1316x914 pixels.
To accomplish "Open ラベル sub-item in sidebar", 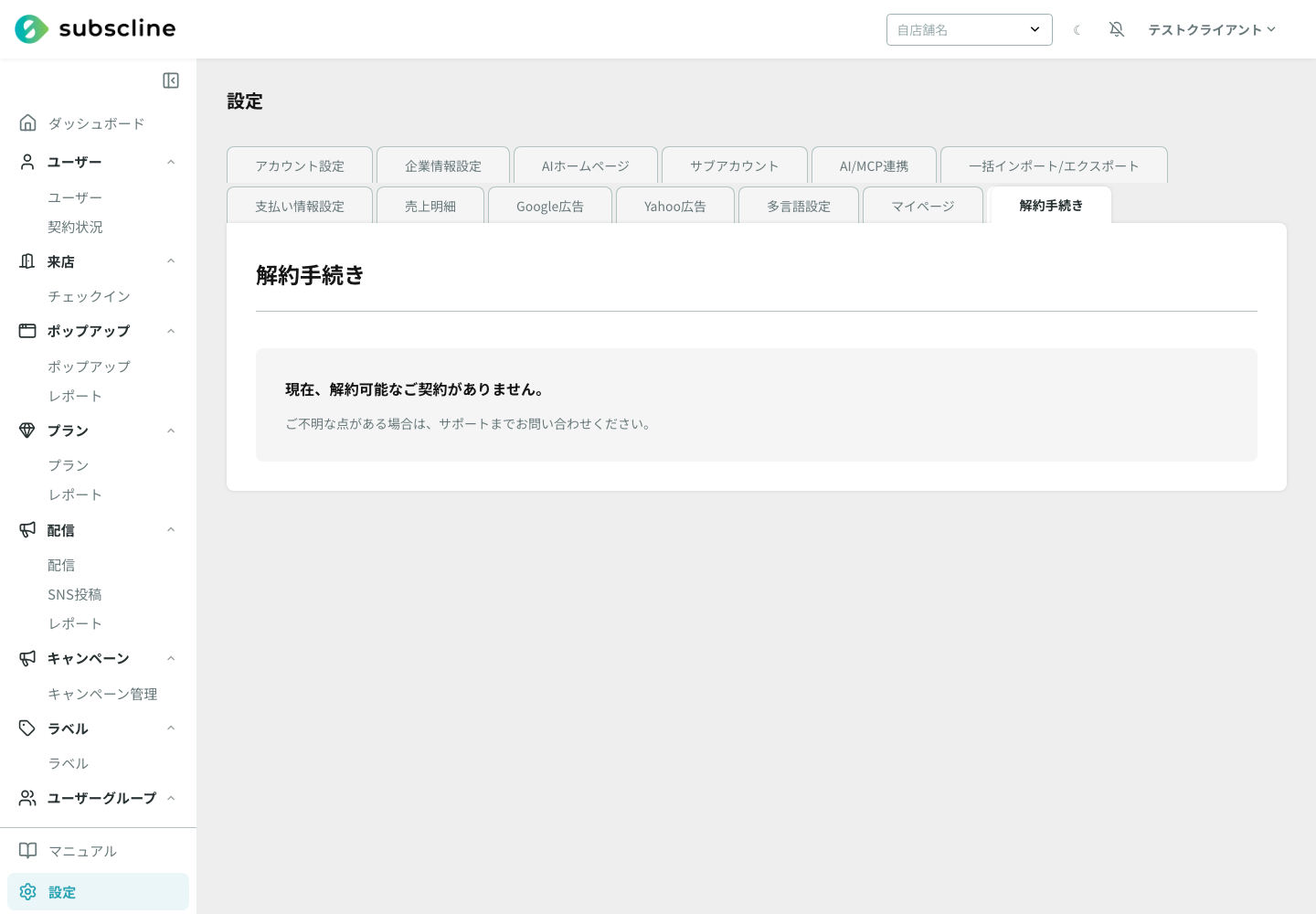I will [x=69, y=763].
